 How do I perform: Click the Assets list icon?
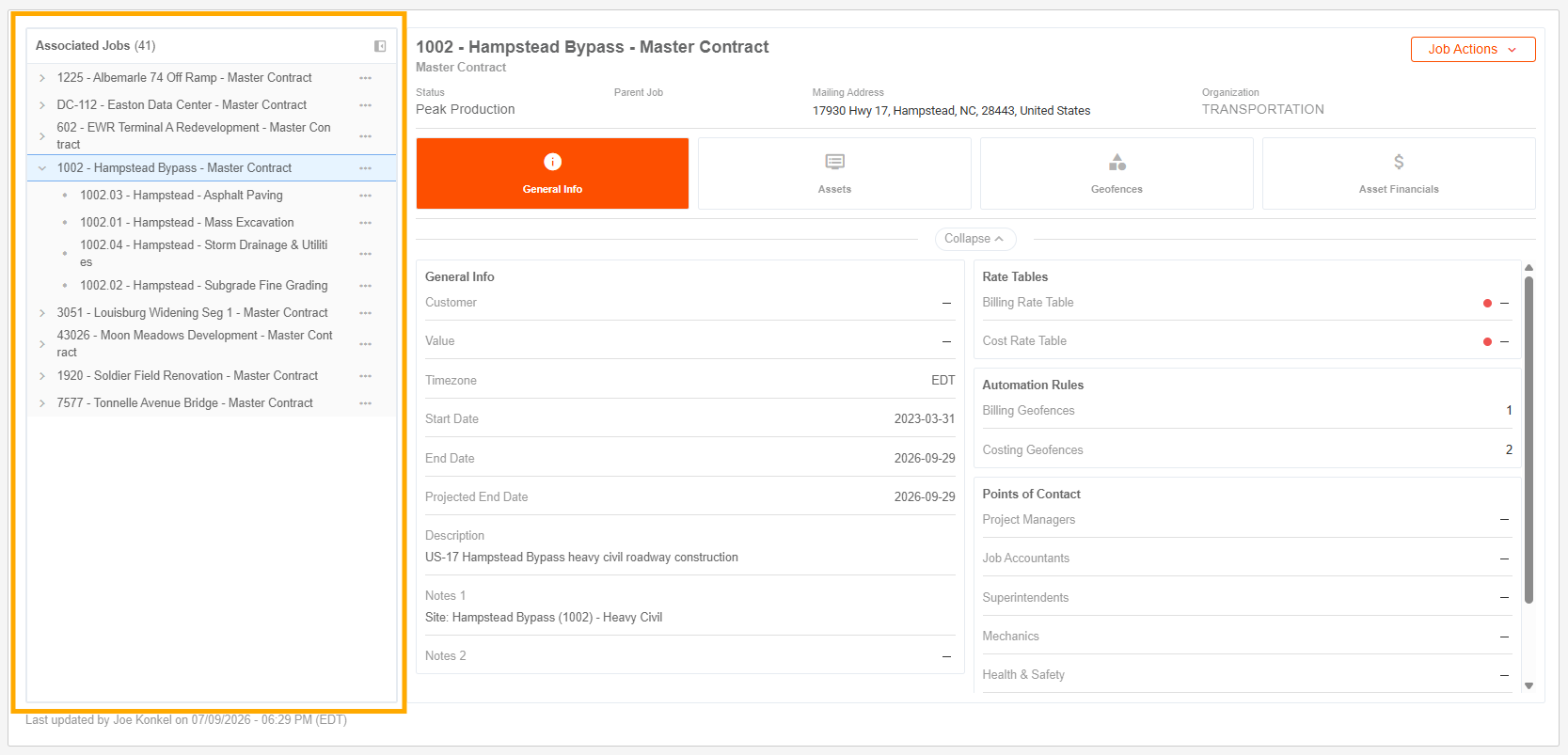[834, 162]
